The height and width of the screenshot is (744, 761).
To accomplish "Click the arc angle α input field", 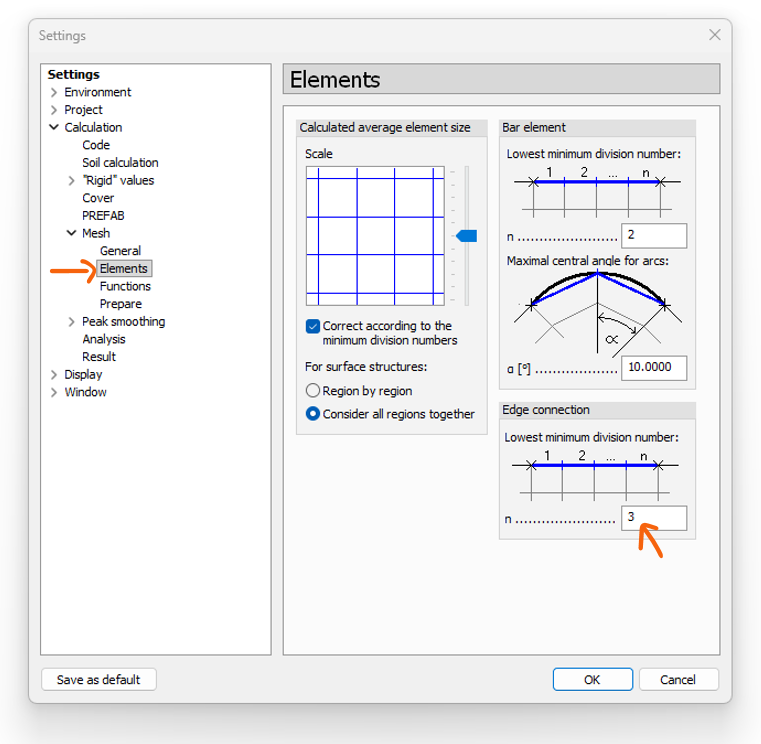I will (x=654, y=367).
